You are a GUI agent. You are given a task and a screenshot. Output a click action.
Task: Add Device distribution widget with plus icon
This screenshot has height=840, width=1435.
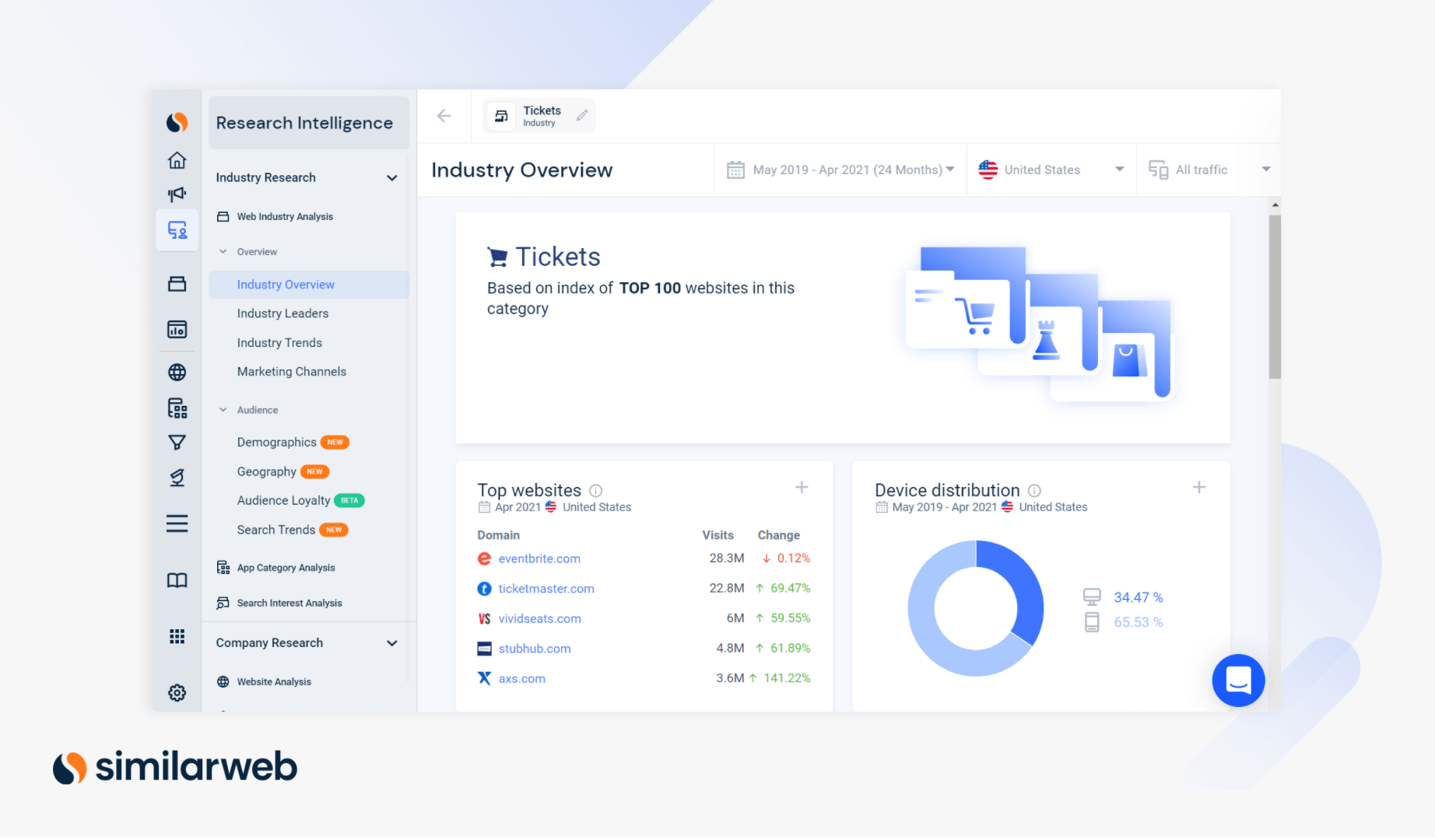[x=1199, y=488]
